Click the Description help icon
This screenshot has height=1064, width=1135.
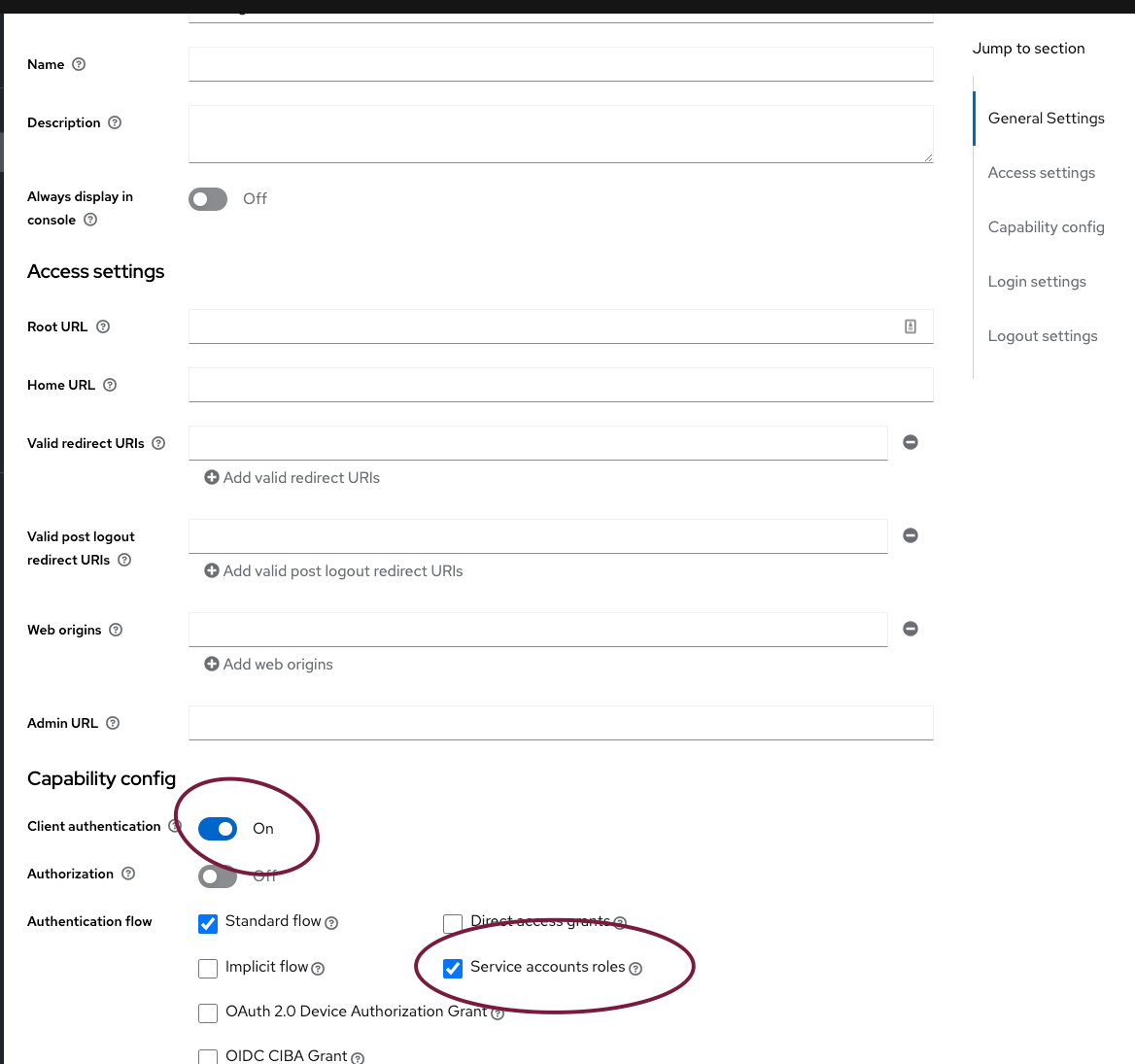point(114,122)
